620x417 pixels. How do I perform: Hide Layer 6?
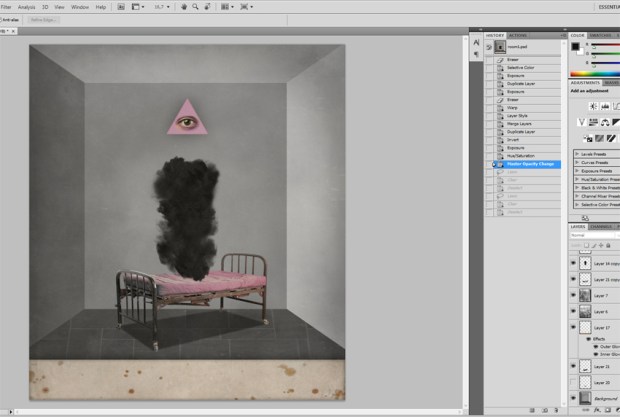573,311
